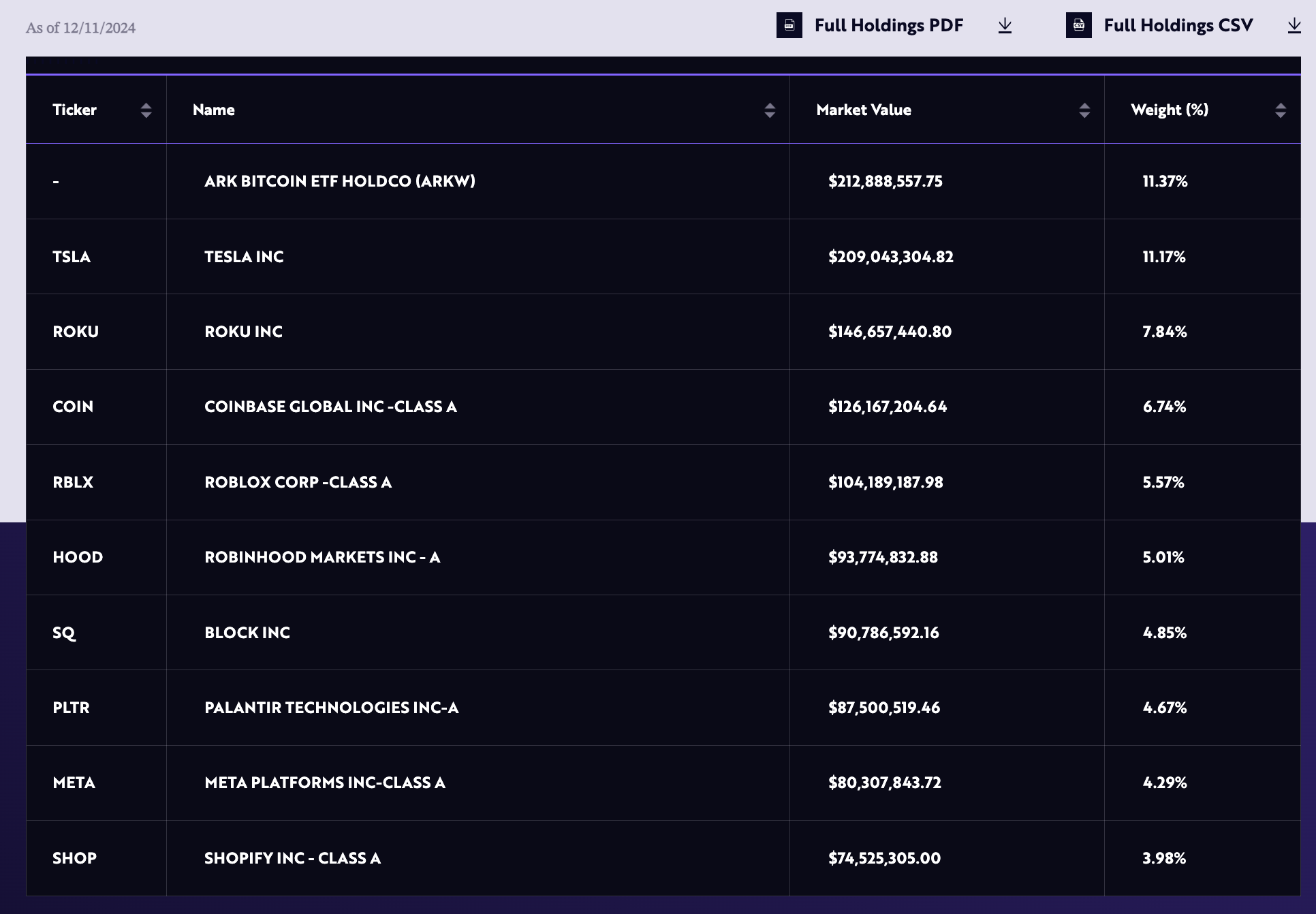Click market value $209,043,304.82
This screenshot has height=914, width=1316.
coord(891,257)
